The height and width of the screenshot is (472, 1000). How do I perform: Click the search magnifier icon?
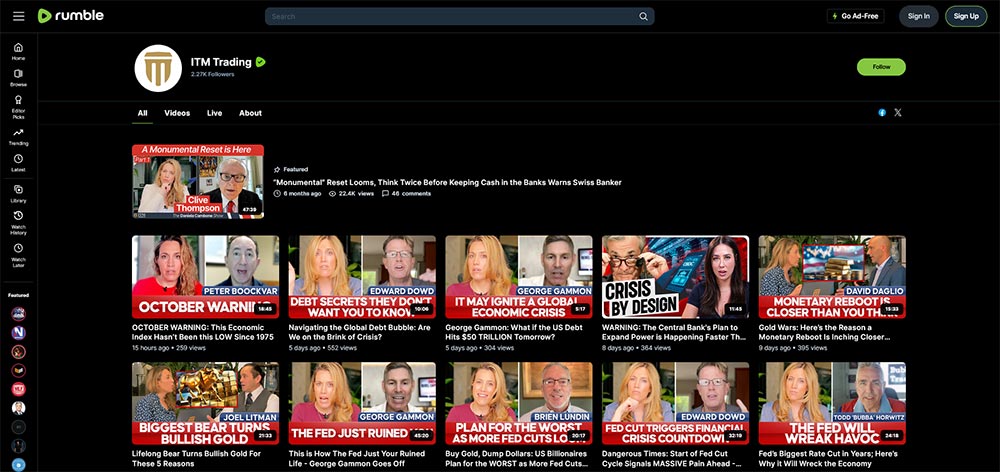point(644,16)
